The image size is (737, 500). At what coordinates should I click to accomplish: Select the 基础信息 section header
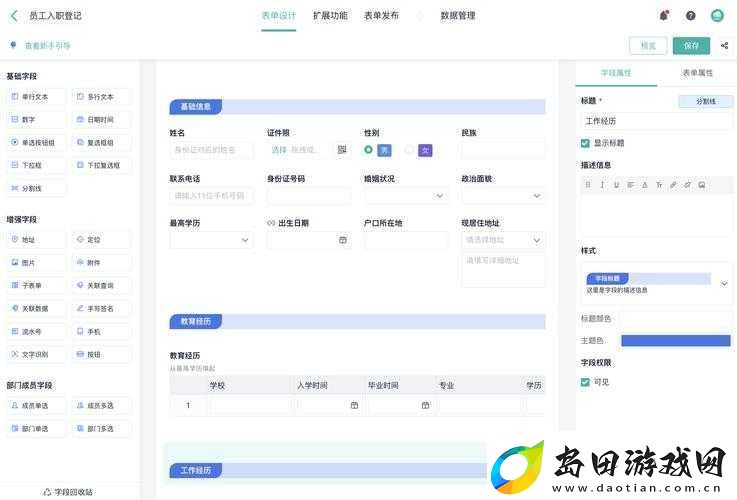point(357,107)
